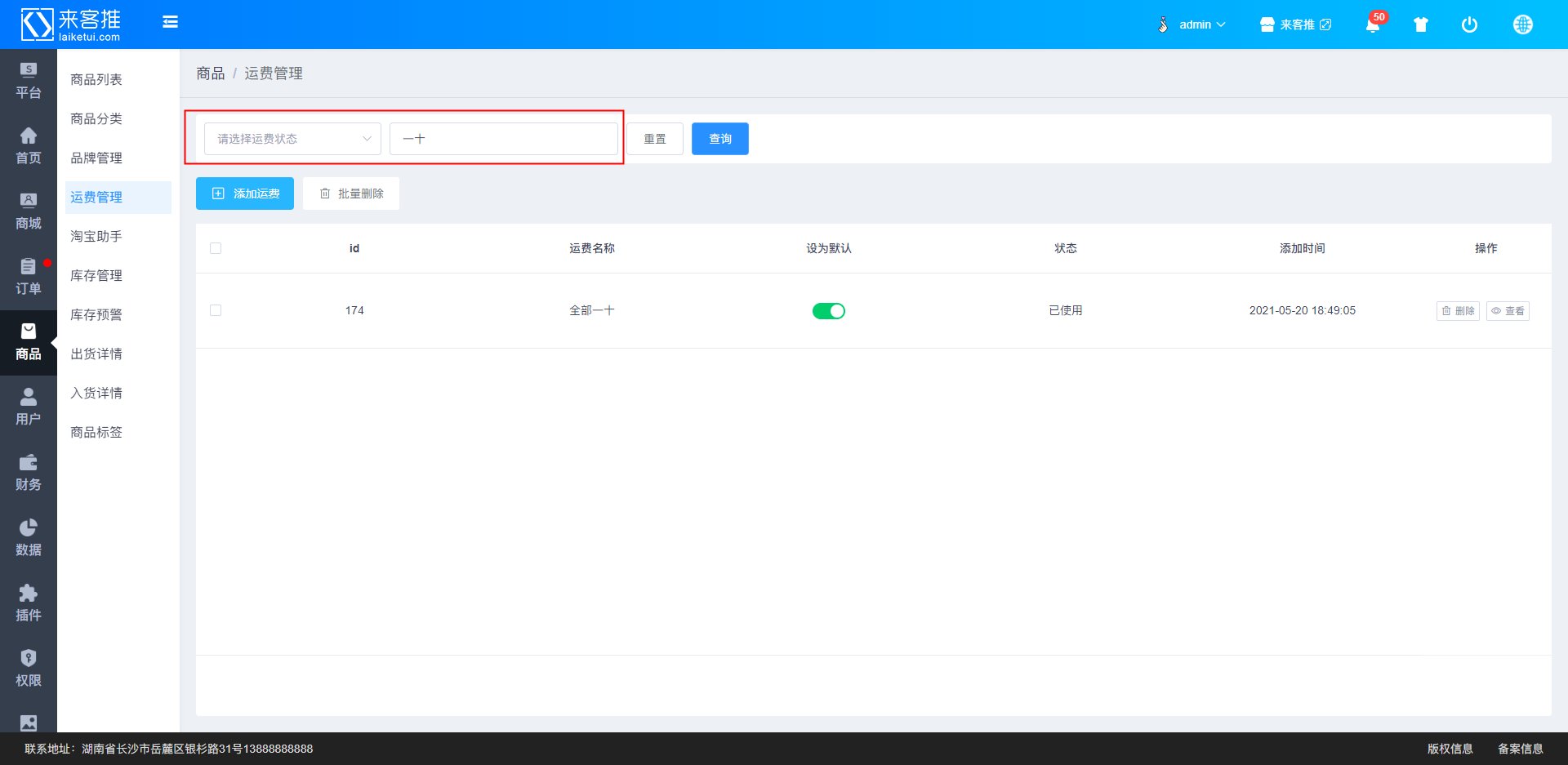Go to 财务 sidebar section
This screenshot has height=765, width=1568.
tap(29, 474)
